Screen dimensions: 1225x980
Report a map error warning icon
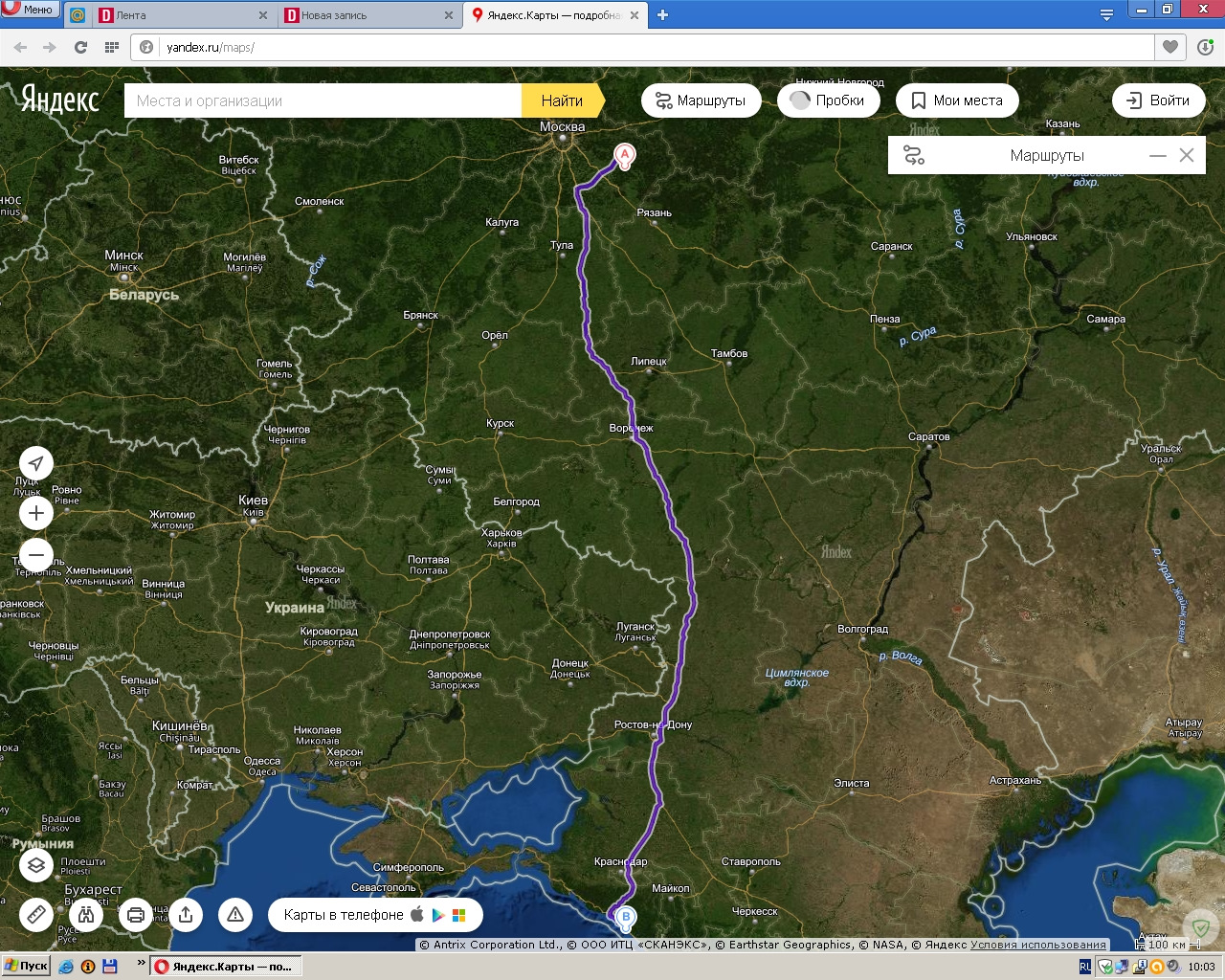pos(235,915)
